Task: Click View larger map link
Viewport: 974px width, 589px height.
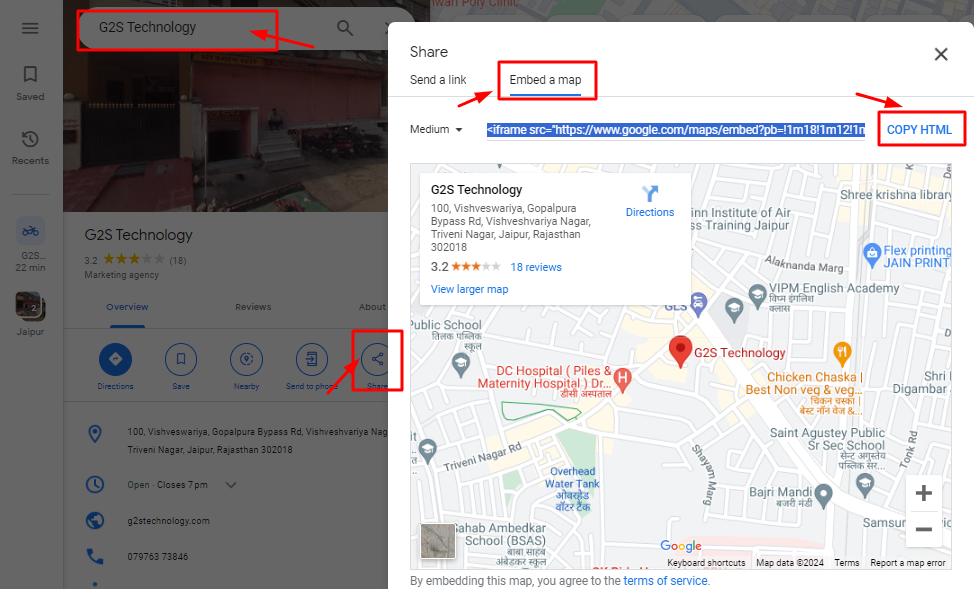Action: (x=469, y=289)
